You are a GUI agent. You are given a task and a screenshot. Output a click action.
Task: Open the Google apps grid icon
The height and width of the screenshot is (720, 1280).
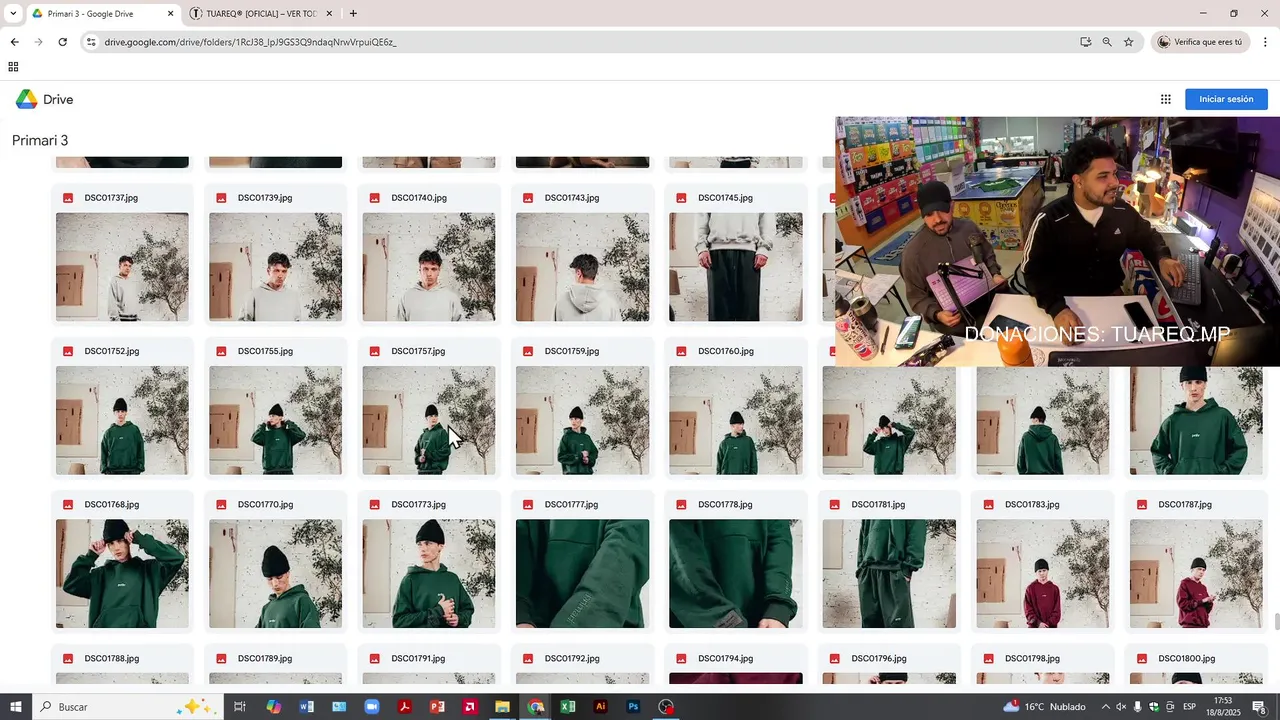[1165, 99]
